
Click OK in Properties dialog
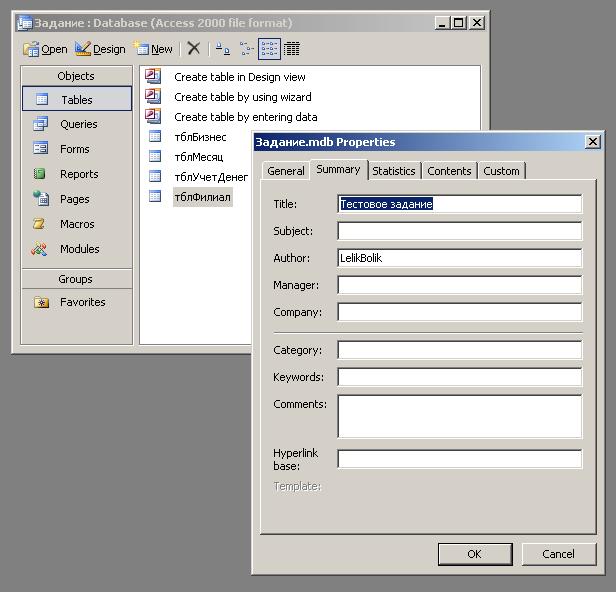coord(475,554)
